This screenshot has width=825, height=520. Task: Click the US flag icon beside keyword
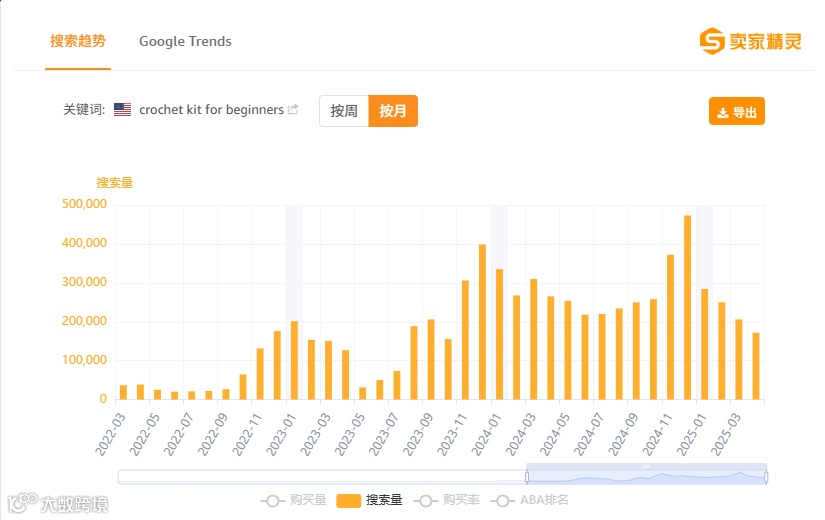(x=122, y=110)
